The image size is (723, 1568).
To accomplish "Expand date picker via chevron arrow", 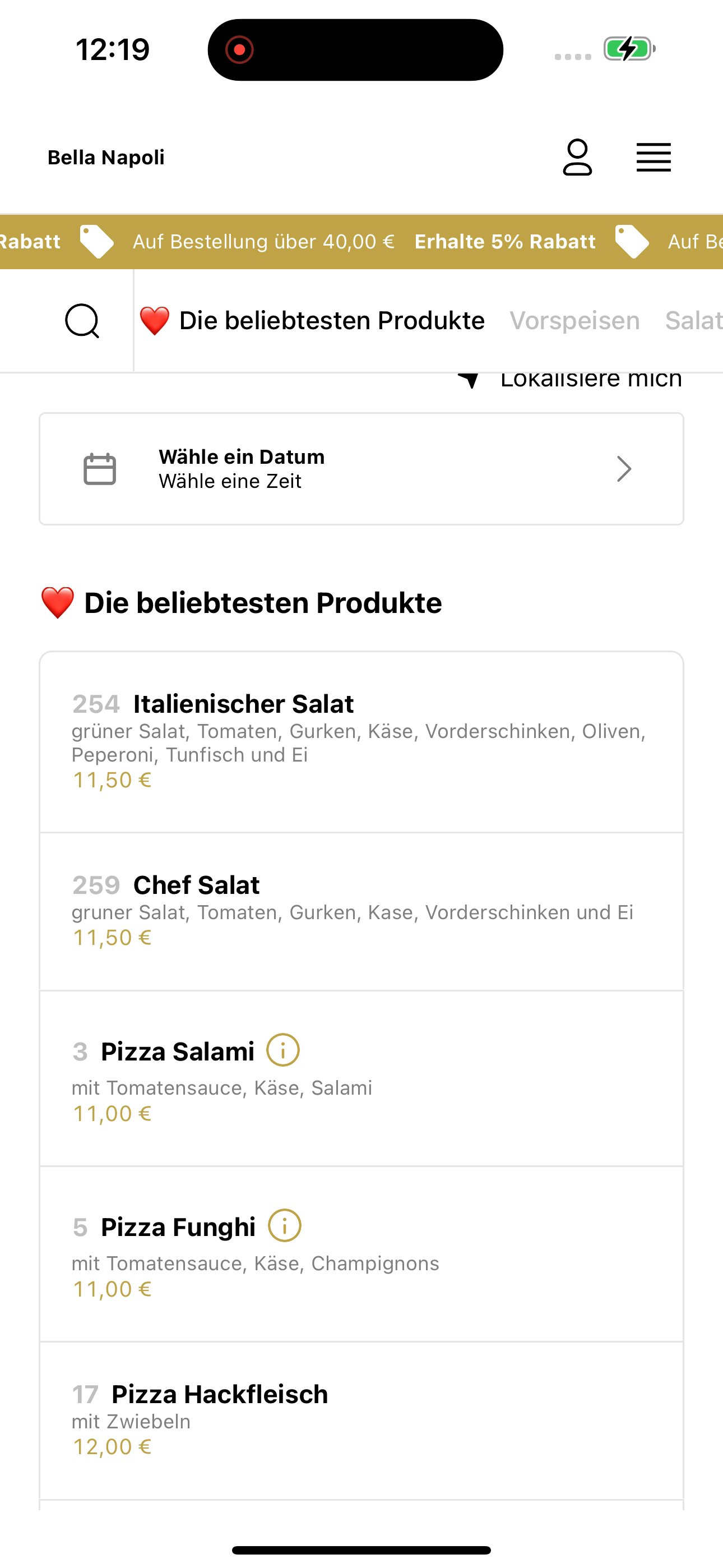I will click(x=624, y=469).
